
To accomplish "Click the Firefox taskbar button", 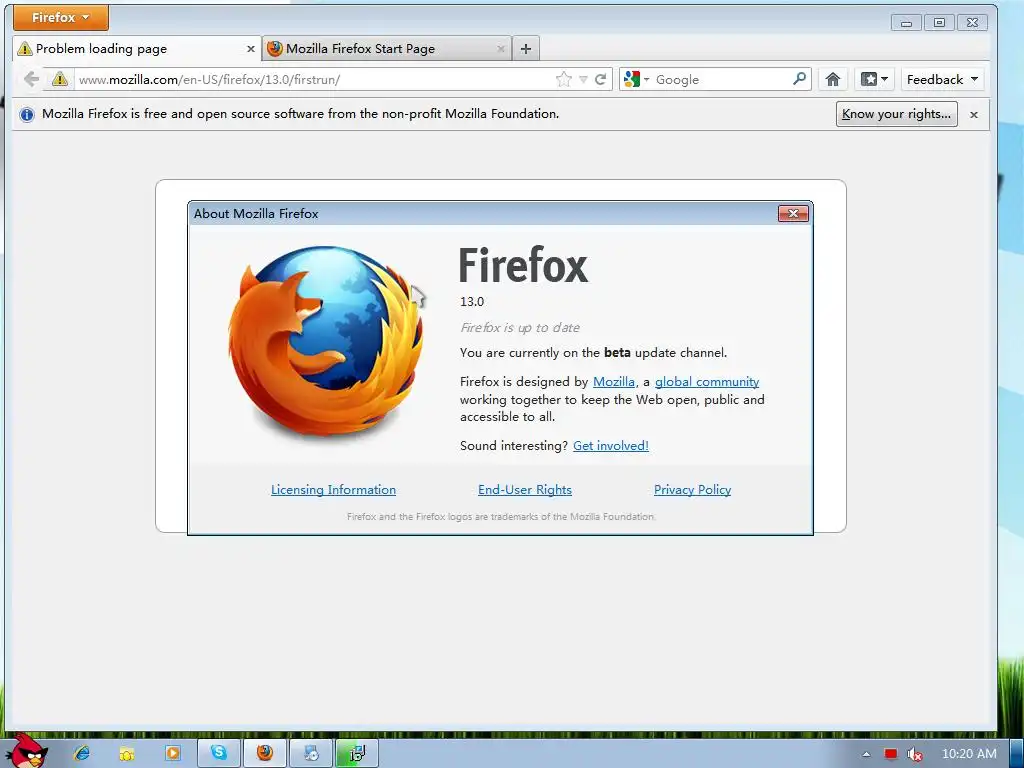I will [264, 754].
